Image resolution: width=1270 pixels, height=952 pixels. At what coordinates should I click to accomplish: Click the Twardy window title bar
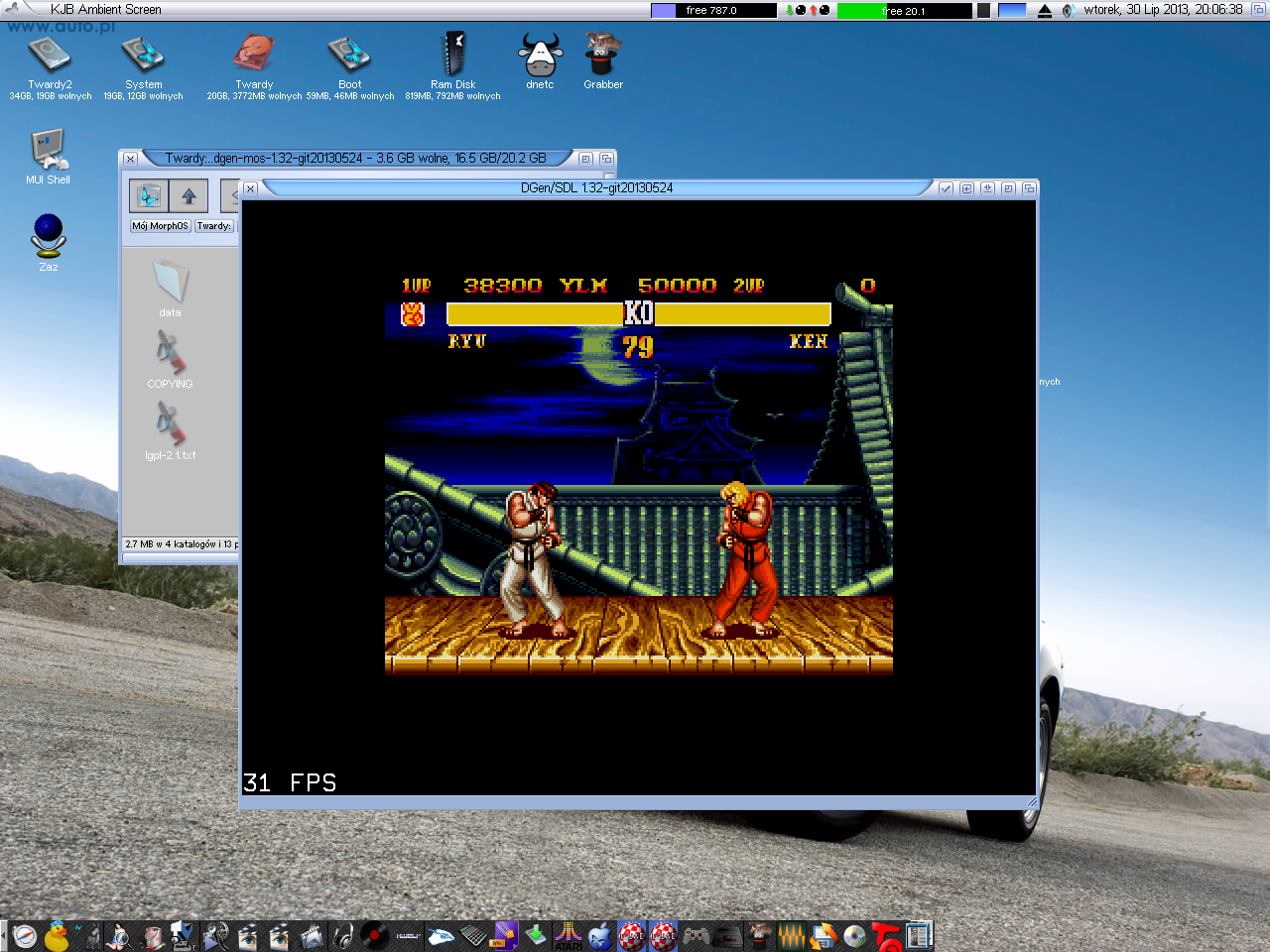355,158
